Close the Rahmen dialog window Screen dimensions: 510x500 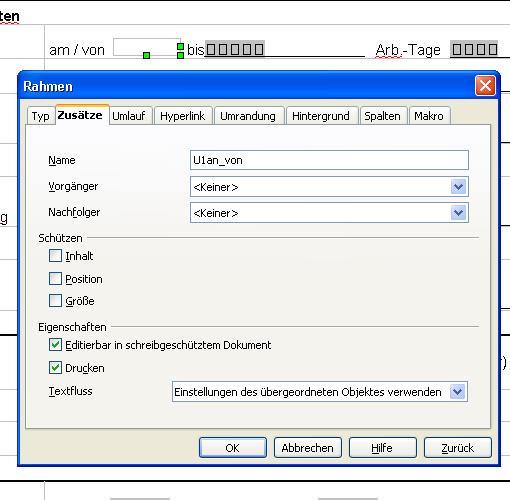point(485,86)
